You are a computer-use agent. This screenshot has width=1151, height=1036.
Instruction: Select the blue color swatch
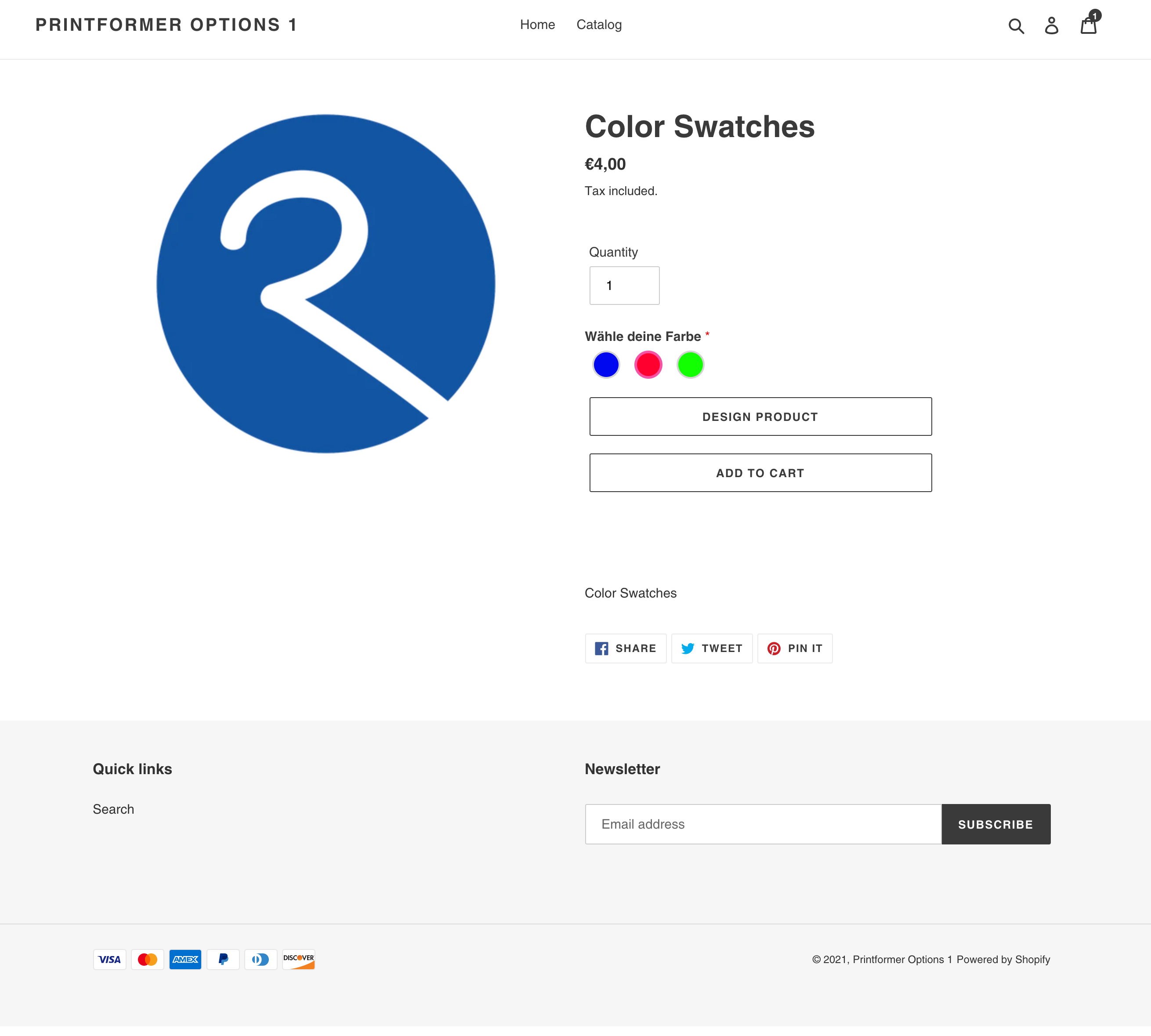[x=606, y=365]
